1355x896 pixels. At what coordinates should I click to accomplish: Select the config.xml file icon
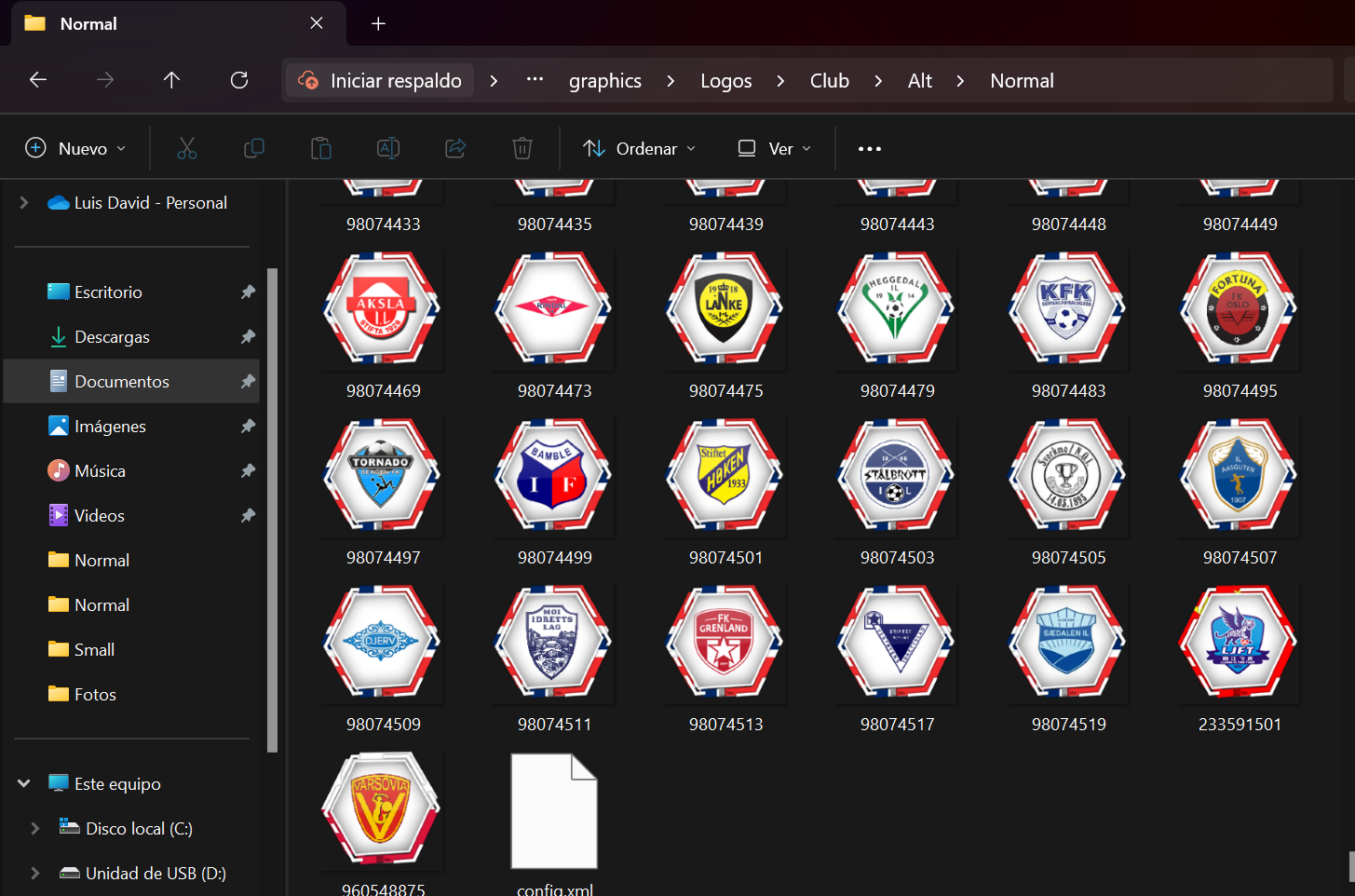tap(554, 810)
